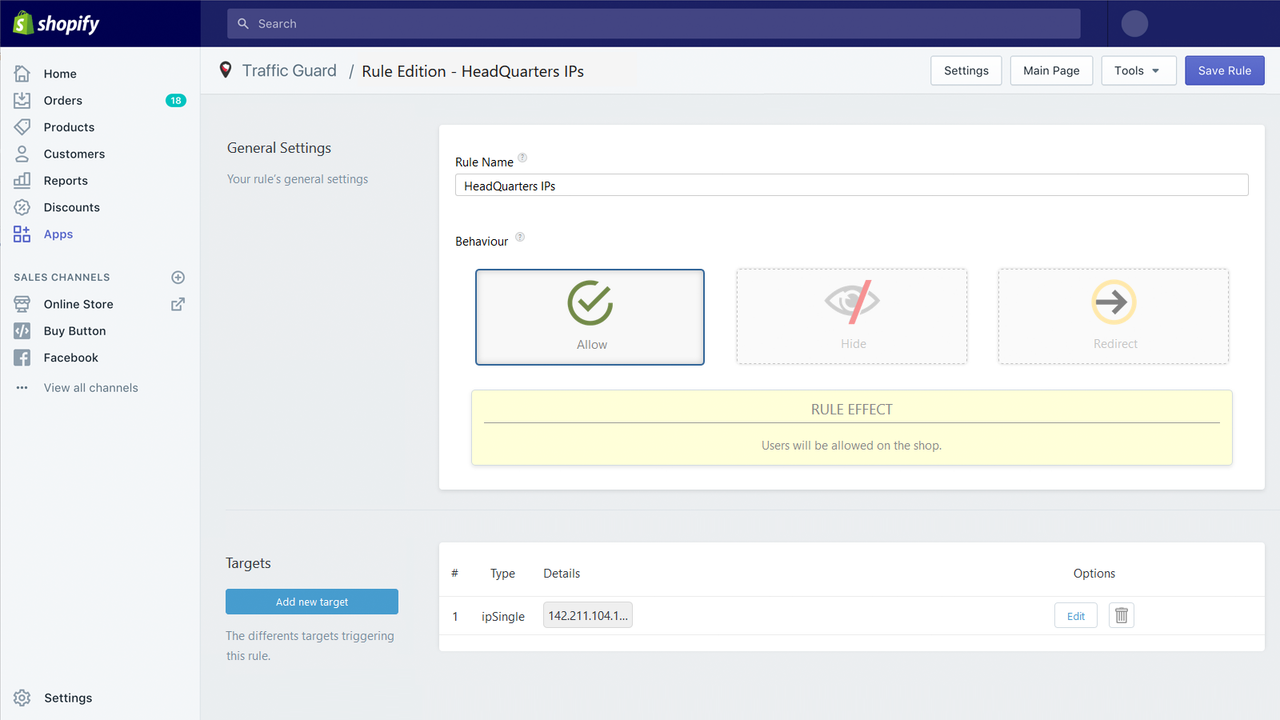Image resolution: width=1280 pixels, height=720 pixels.
Task: Select the Hide behaviour option
Action: click(x=851, y=316)
